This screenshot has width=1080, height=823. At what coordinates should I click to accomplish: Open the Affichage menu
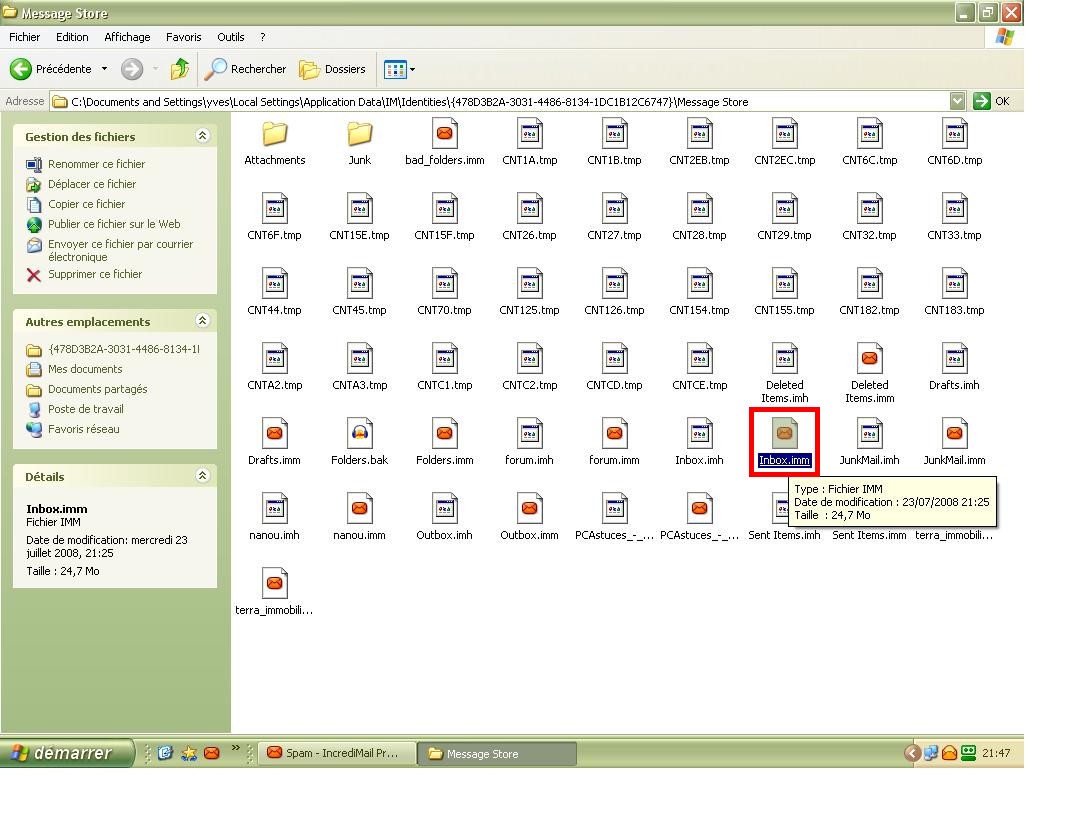tap(127, 37)
